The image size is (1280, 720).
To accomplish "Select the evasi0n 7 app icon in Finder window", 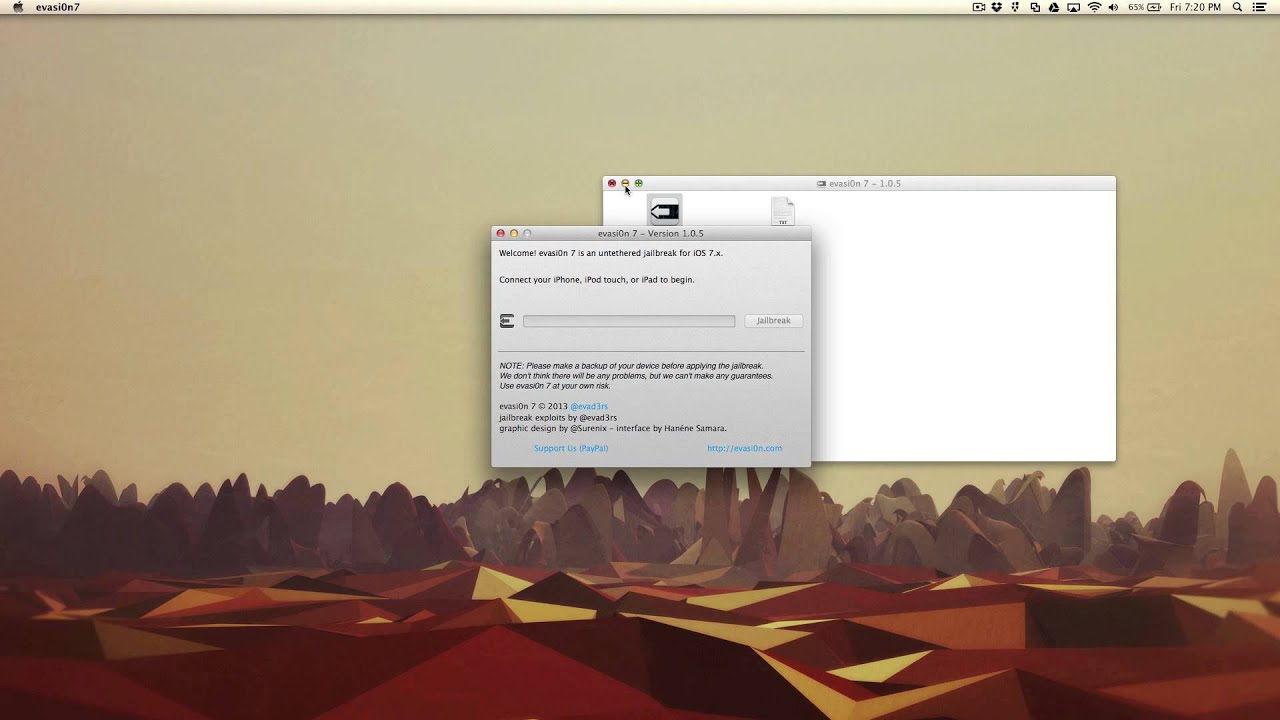I will tap(664, 211).
